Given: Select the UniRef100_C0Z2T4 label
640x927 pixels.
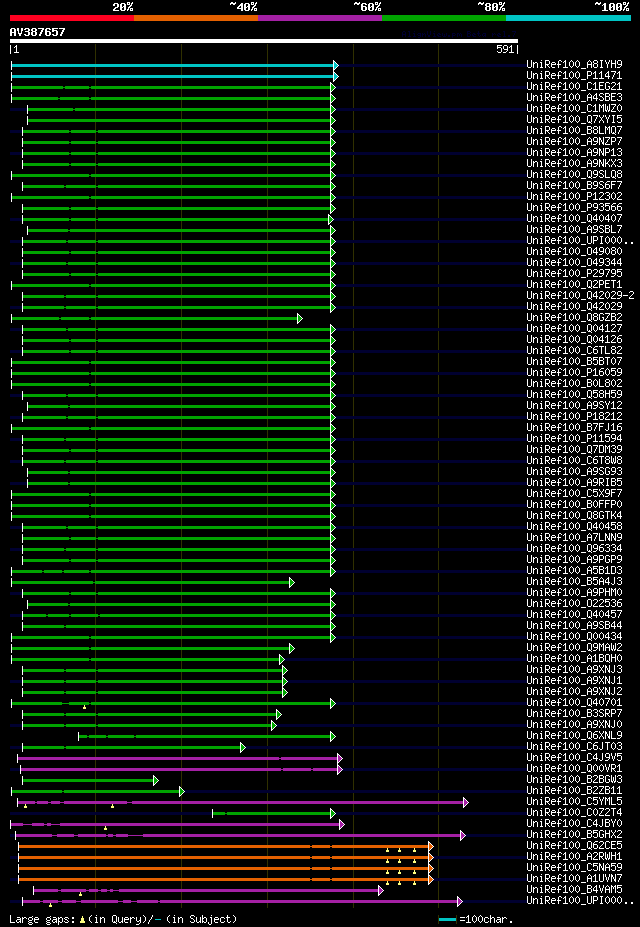Looking at the screenshot, I should pos(574,812).
